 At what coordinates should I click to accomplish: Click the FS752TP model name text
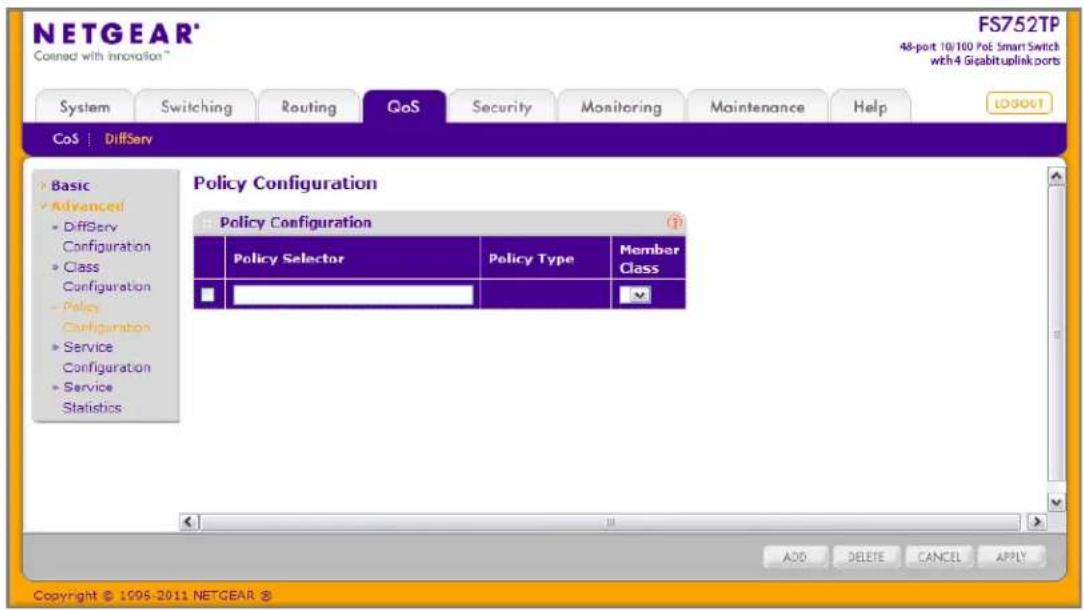click(x=1018, y=26)
